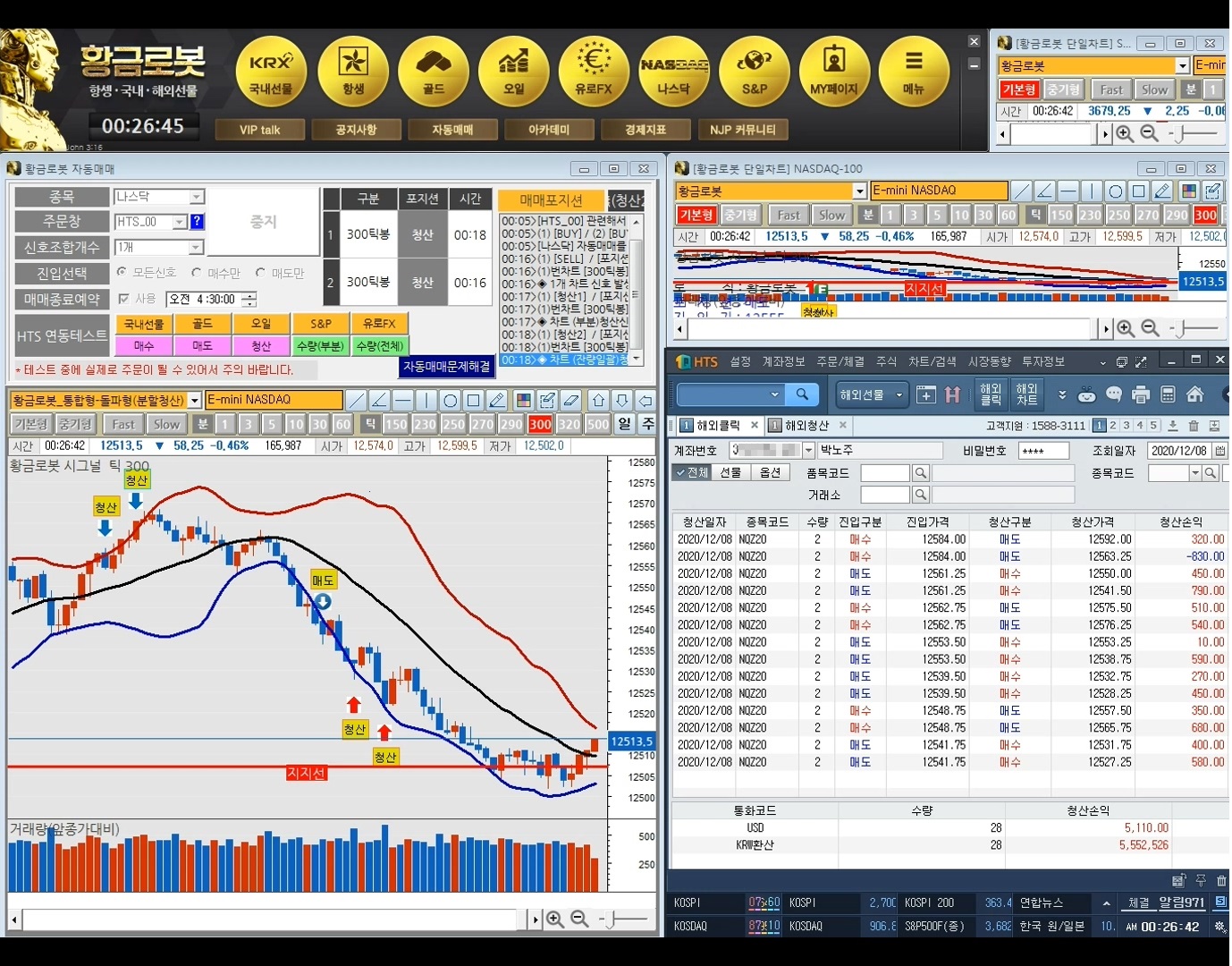Select the 매도만 radio option

pos(260,273)
